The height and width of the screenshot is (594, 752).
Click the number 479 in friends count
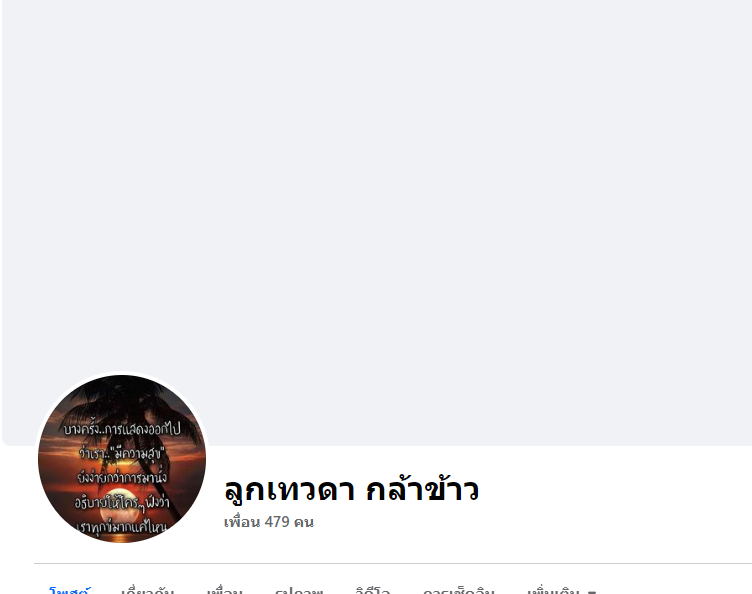pyautogui.click(x=277, y=522)
